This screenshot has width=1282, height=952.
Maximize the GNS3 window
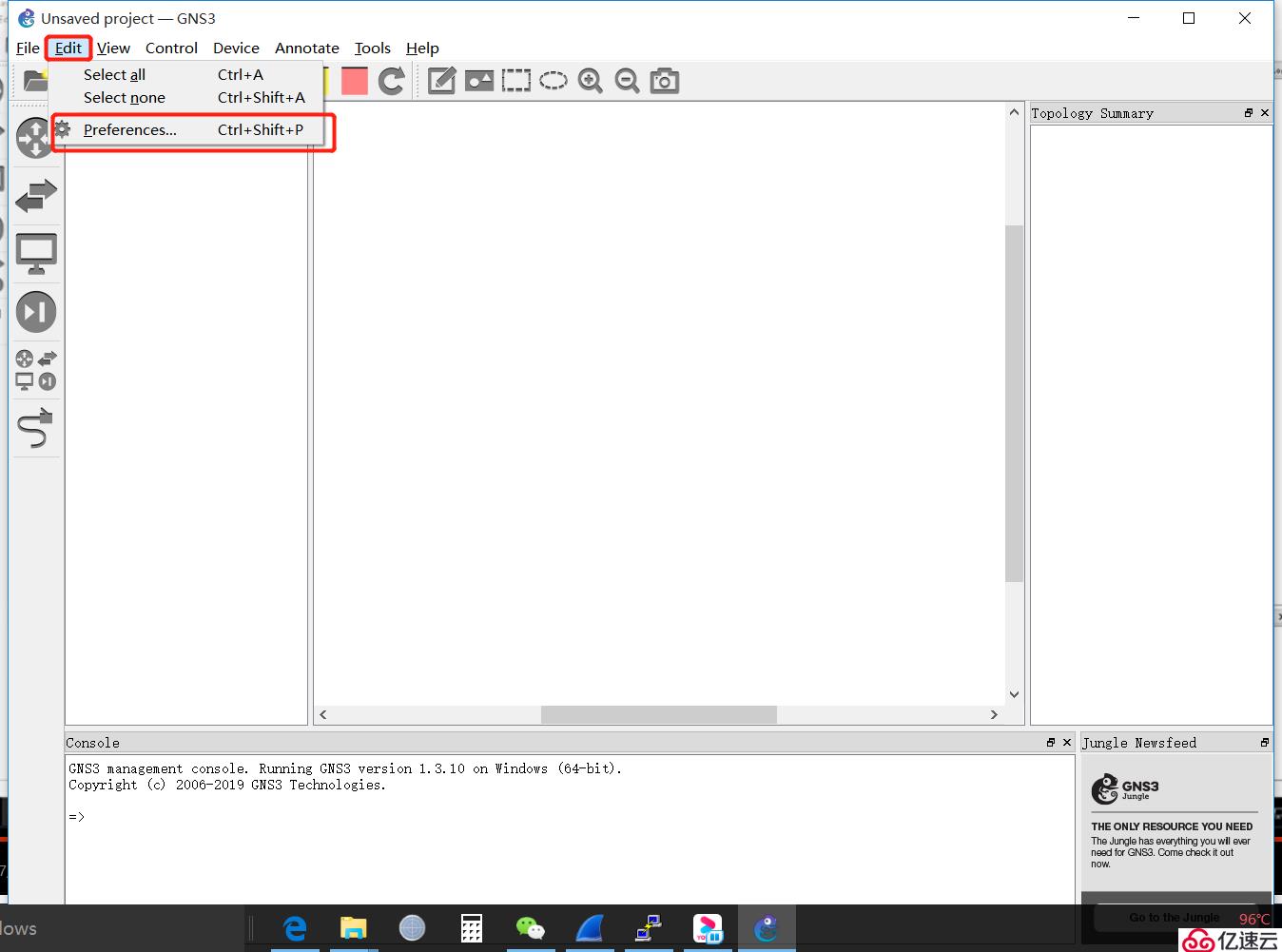(1189, 18)
